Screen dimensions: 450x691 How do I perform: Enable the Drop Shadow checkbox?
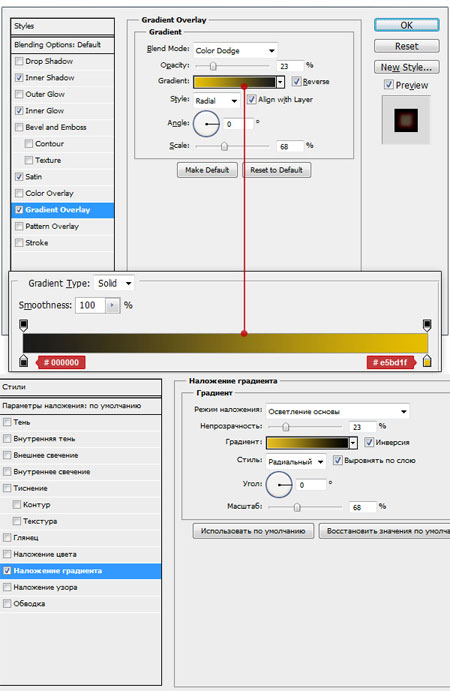coord(19,61)
